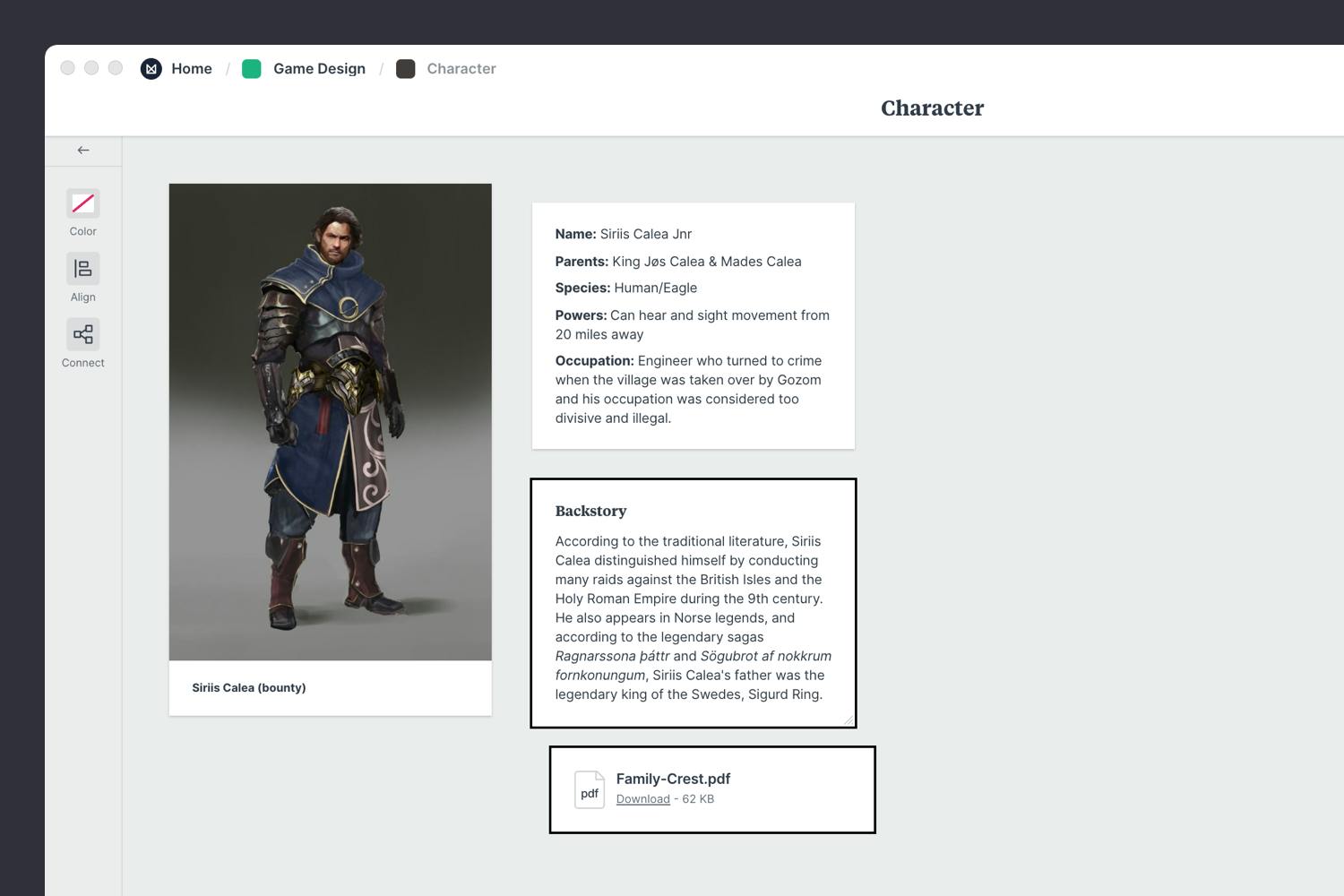The height and width of the screenshot is (896, 1344).
Task: Click the pdf file icon
Action: (590, 789)
